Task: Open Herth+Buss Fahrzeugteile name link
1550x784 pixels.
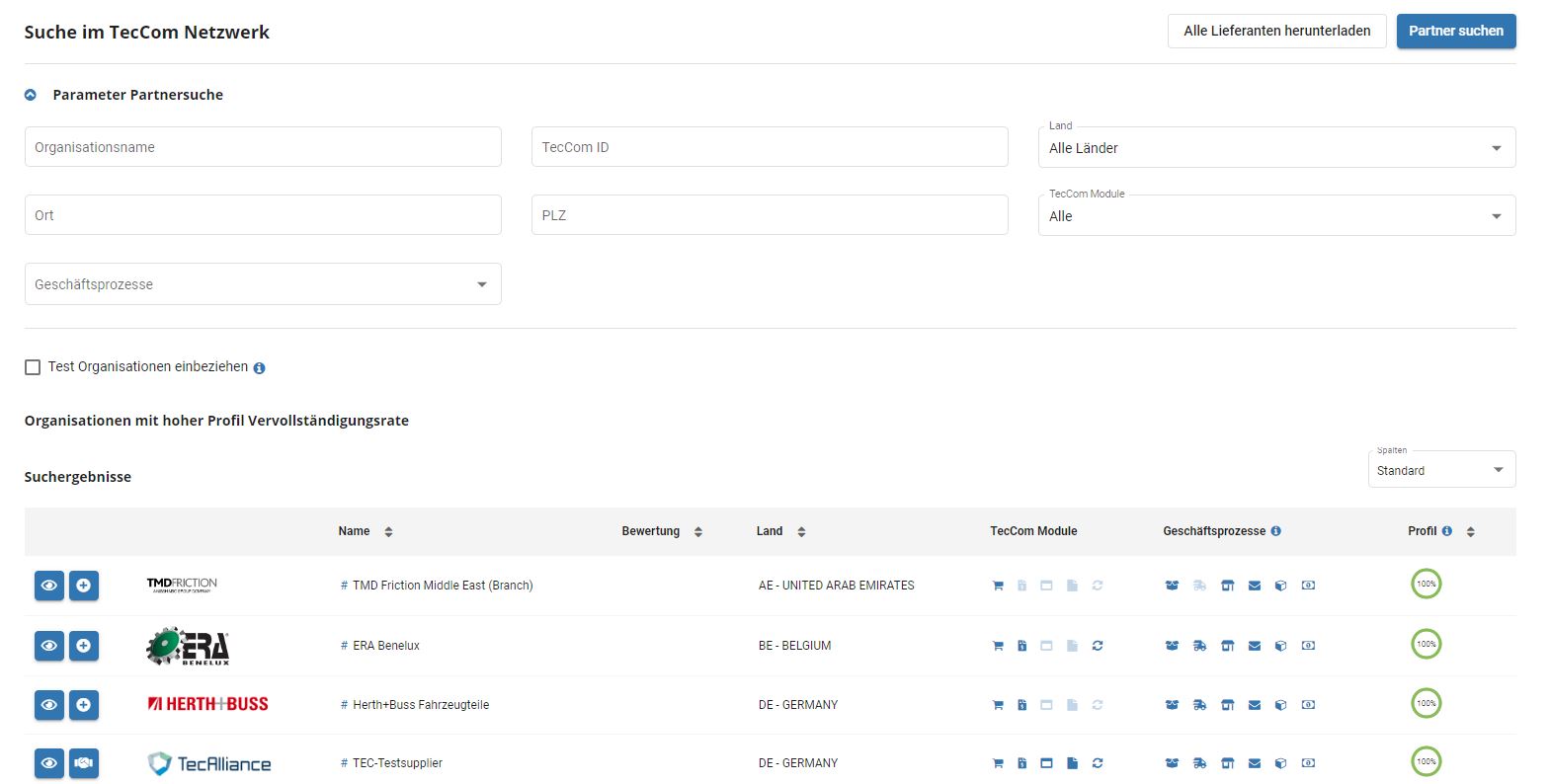Action: tap(421, 705)
